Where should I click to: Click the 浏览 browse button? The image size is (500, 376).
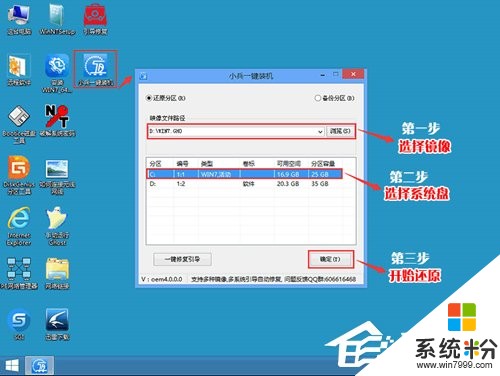[x=340, y=131]
